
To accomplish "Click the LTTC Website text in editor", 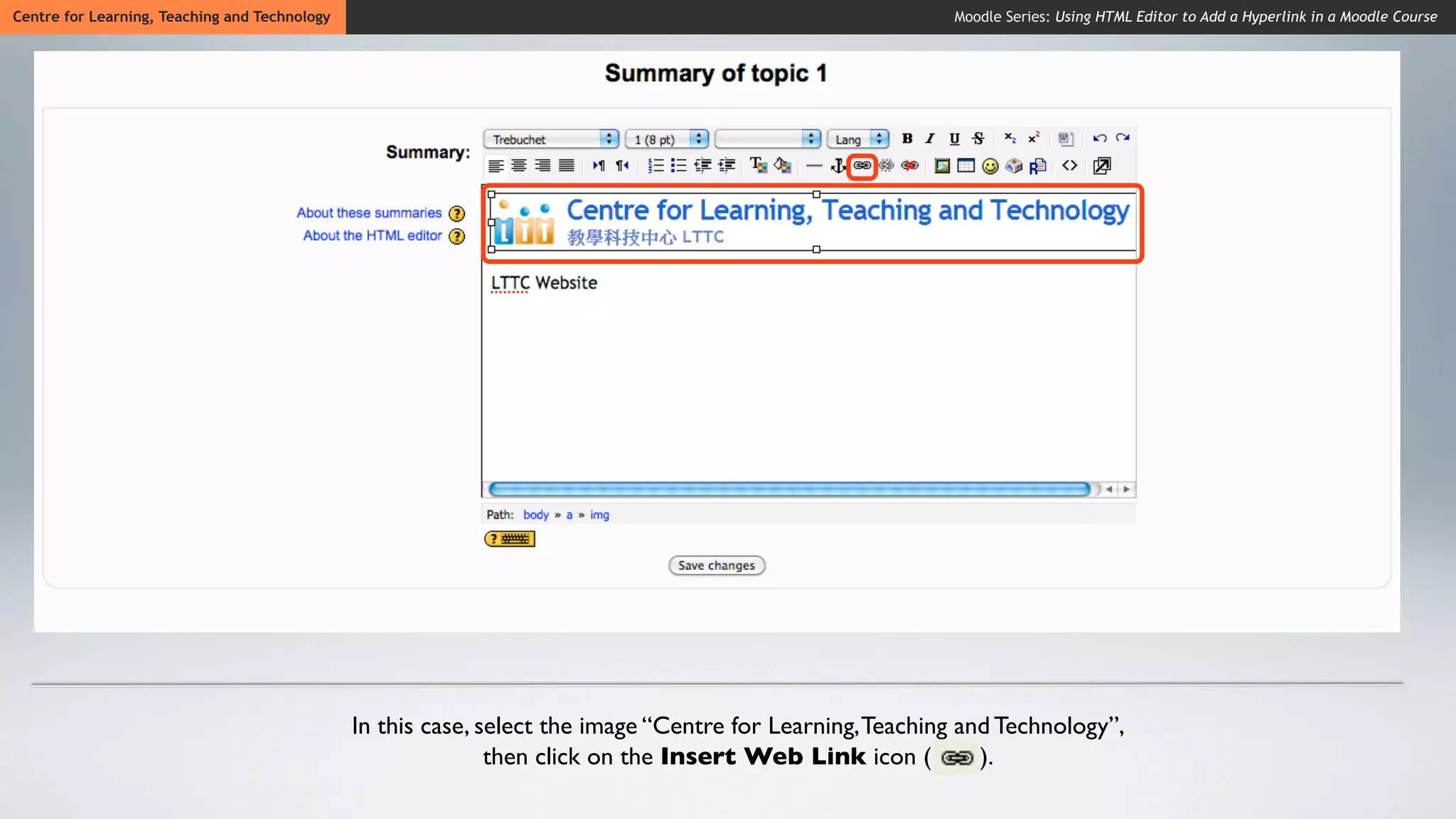I will [544, 282].
